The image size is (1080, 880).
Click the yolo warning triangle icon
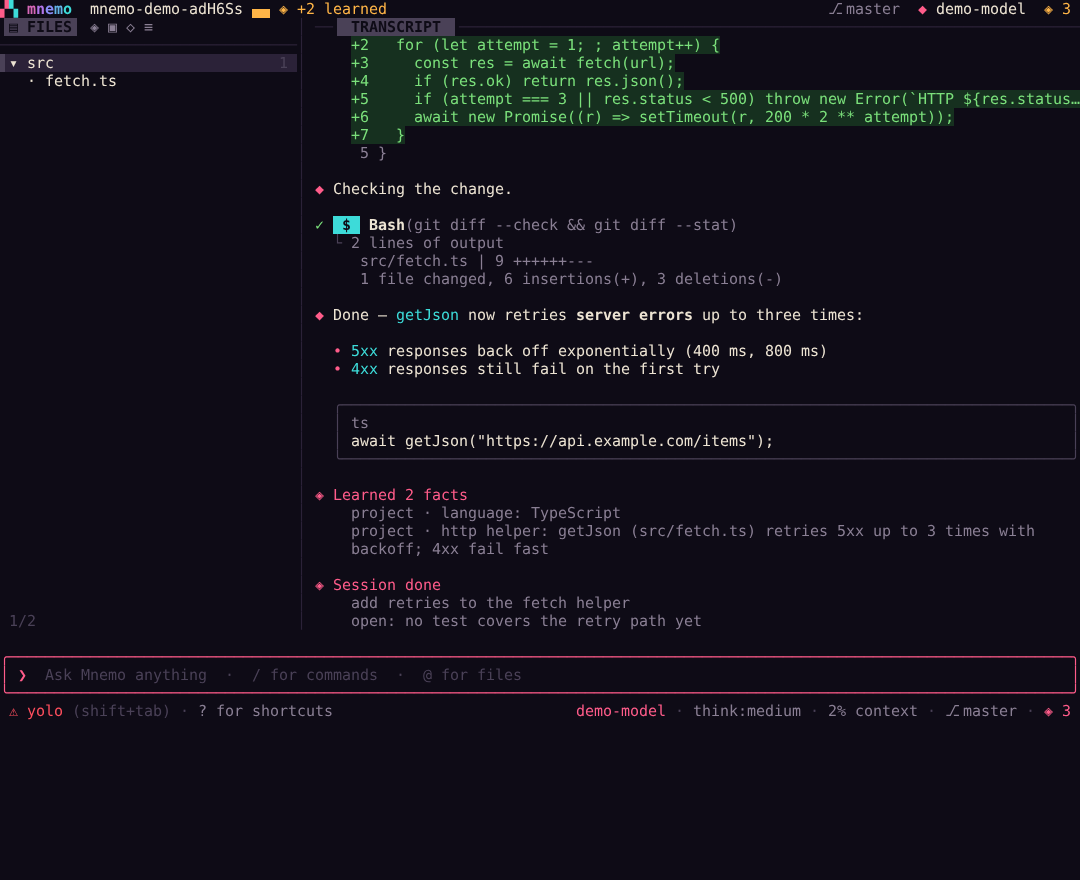click(13, 712)
